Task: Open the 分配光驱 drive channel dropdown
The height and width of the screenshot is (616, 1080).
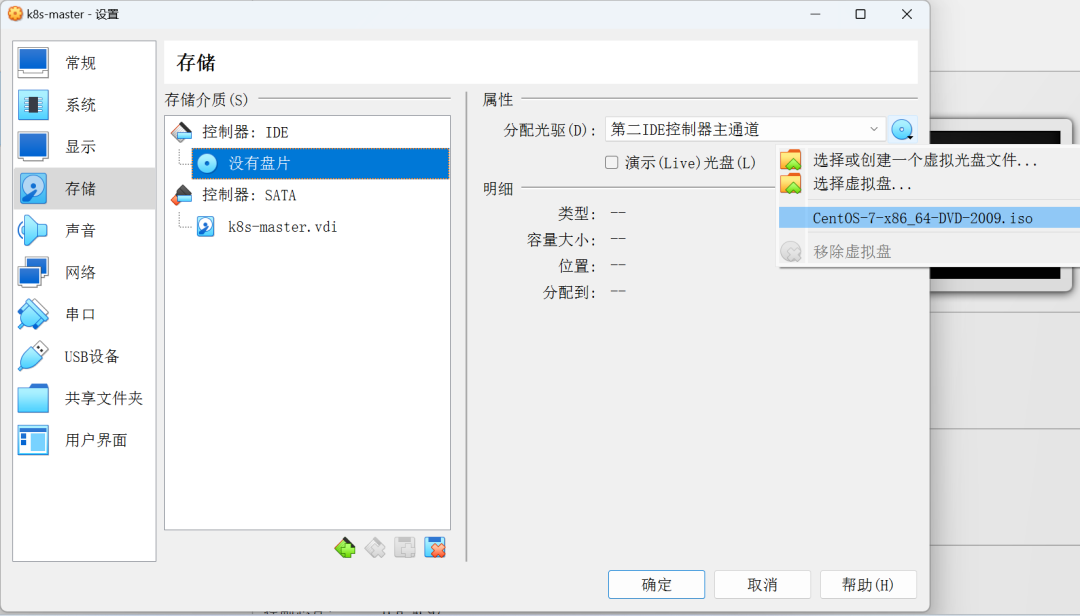Action: coord(745,130)
